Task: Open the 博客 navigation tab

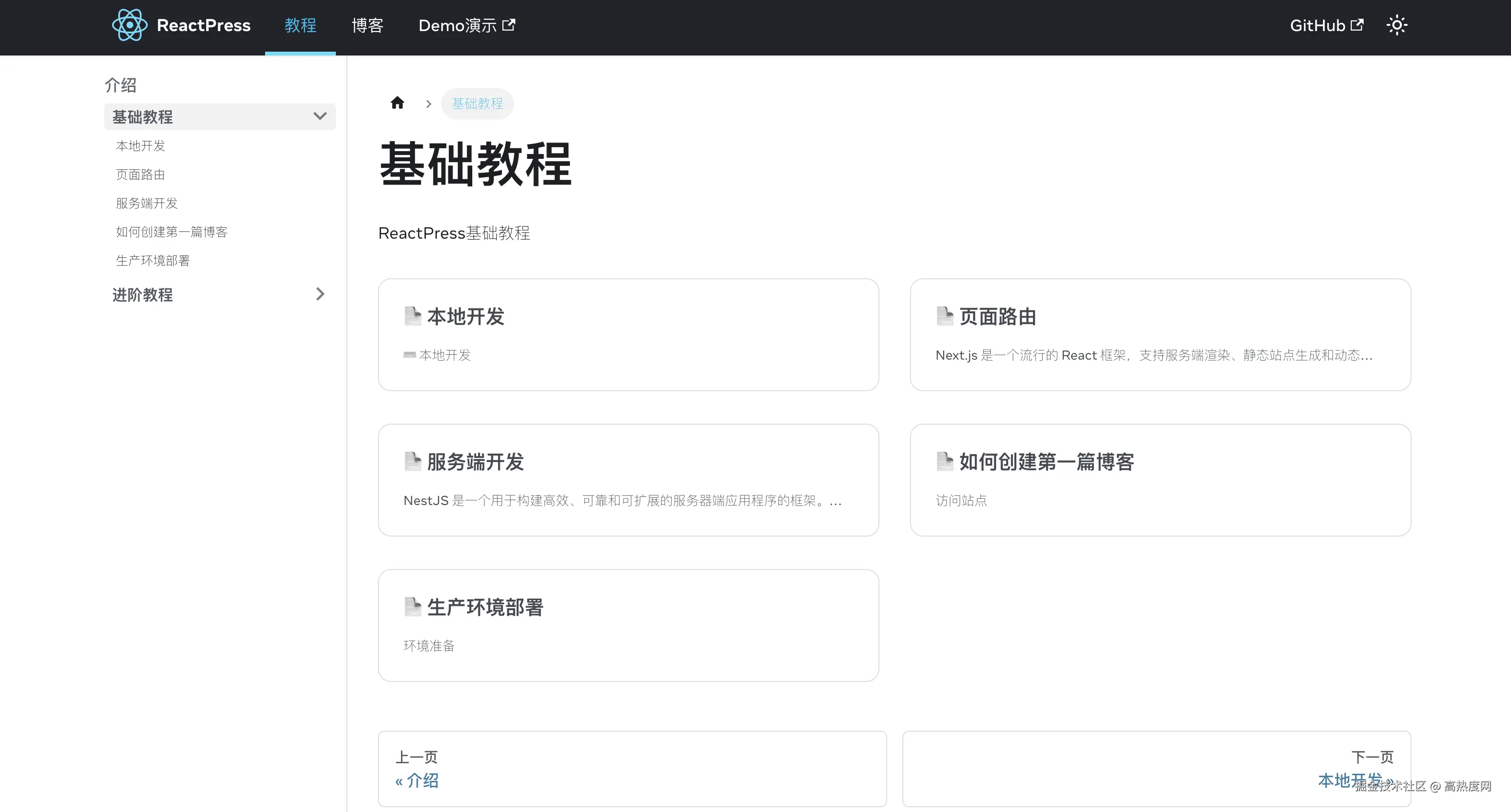Action: (367, 25)
